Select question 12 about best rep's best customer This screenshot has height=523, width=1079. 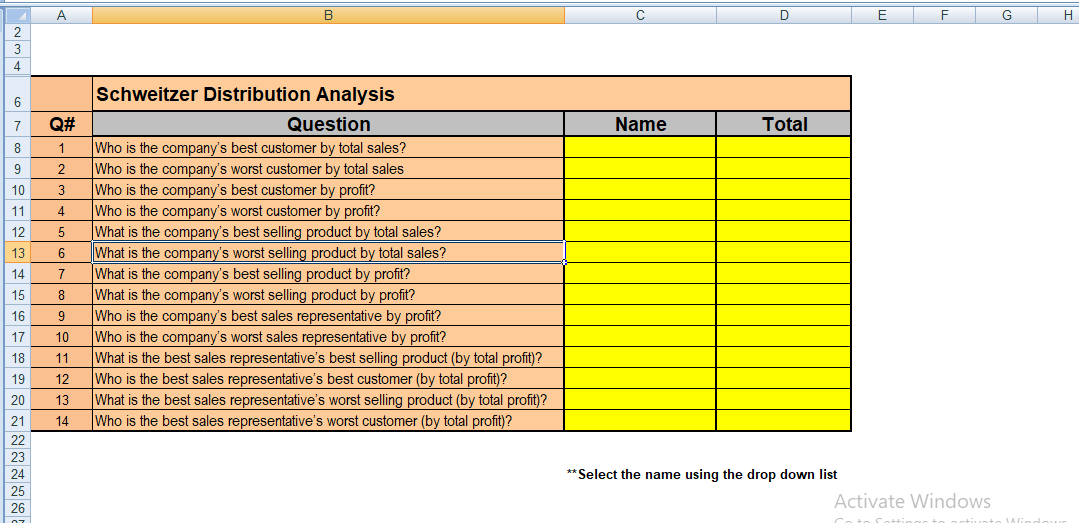pyautogui.click(x=328, y=378)
